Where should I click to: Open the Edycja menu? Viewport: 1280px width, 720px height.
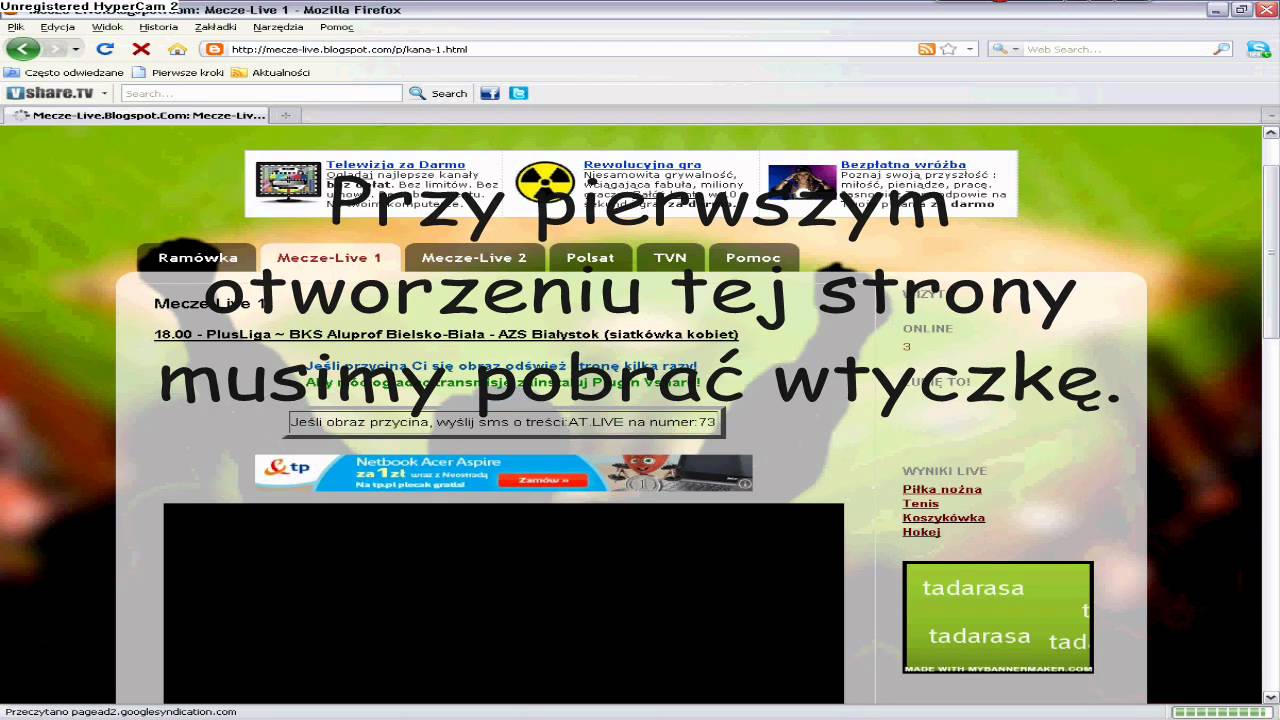pos(58,27)
